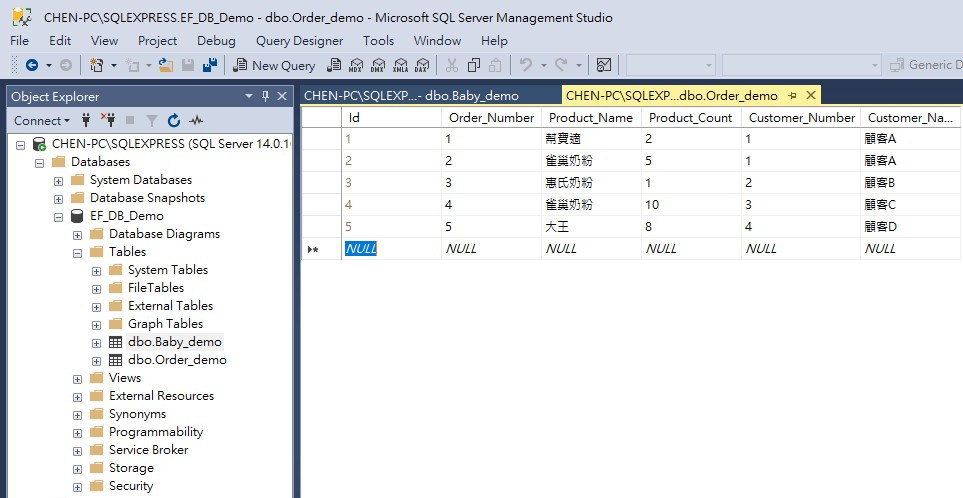Open the New Project dropdown arrow
Screen dimensions: 963x498
[x=114, y=64]
